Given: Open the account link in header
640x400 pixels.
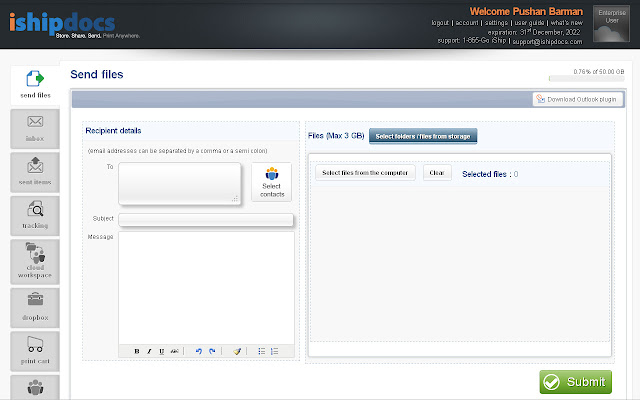Looking at the screenshot, I should (467, 23).
